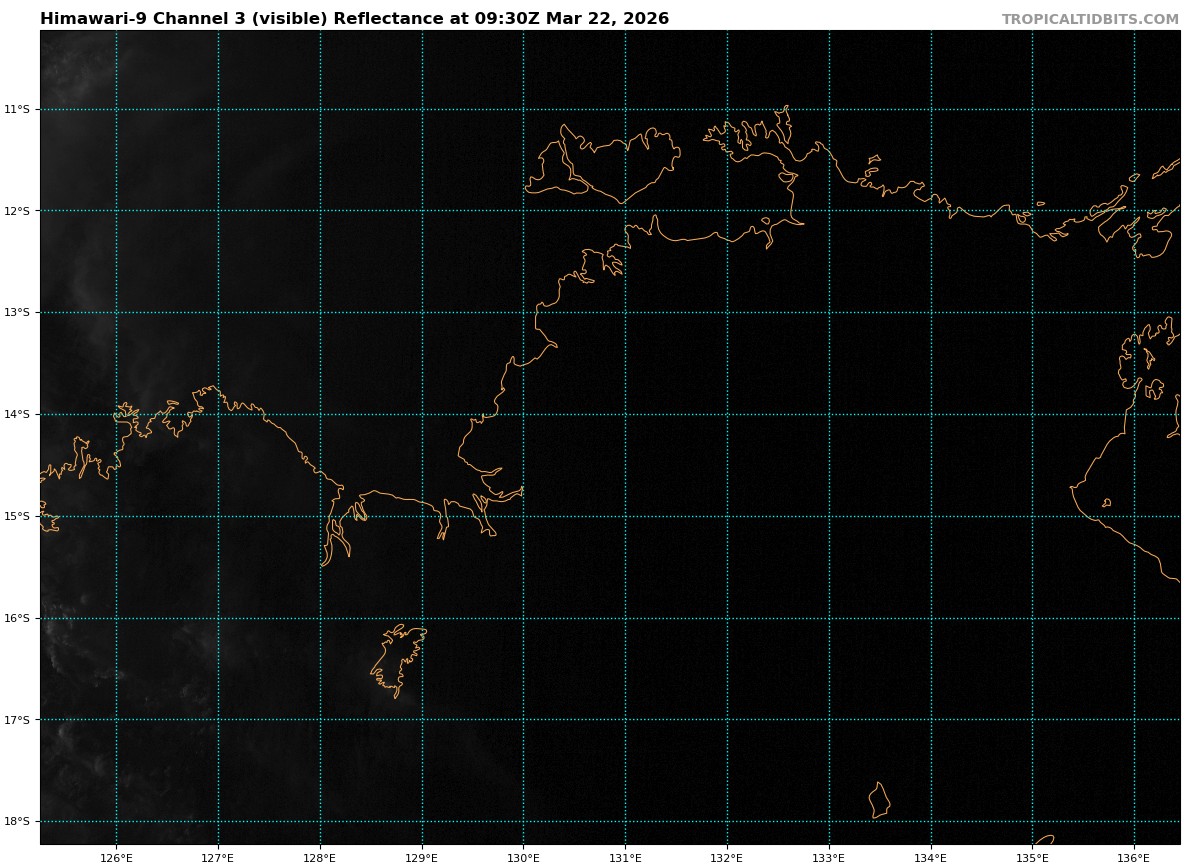The image size is (1200, 867).
Task: Click the 134°E longitude label
Action: 931,857
